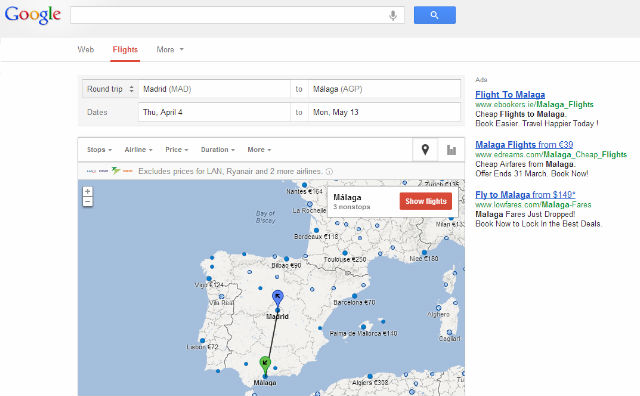Click the Málaga title in the popup
640x396 pixels.
(347, 197)
